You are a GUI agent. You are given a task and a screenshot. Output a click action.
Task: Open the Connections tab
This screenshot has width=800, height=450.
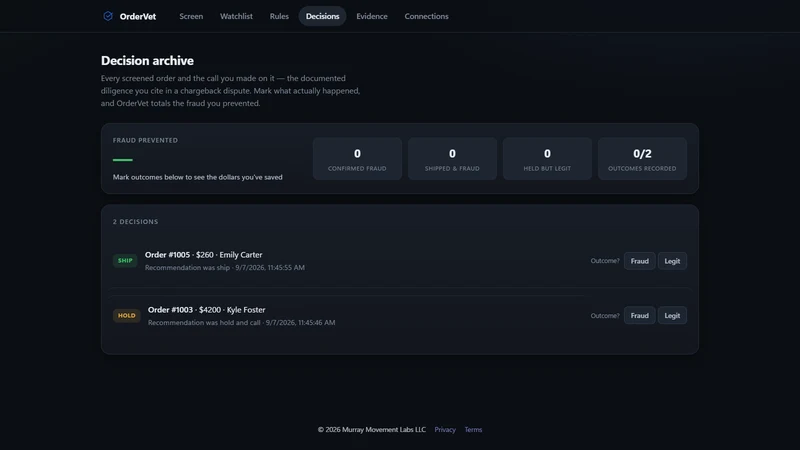[427, 16]
